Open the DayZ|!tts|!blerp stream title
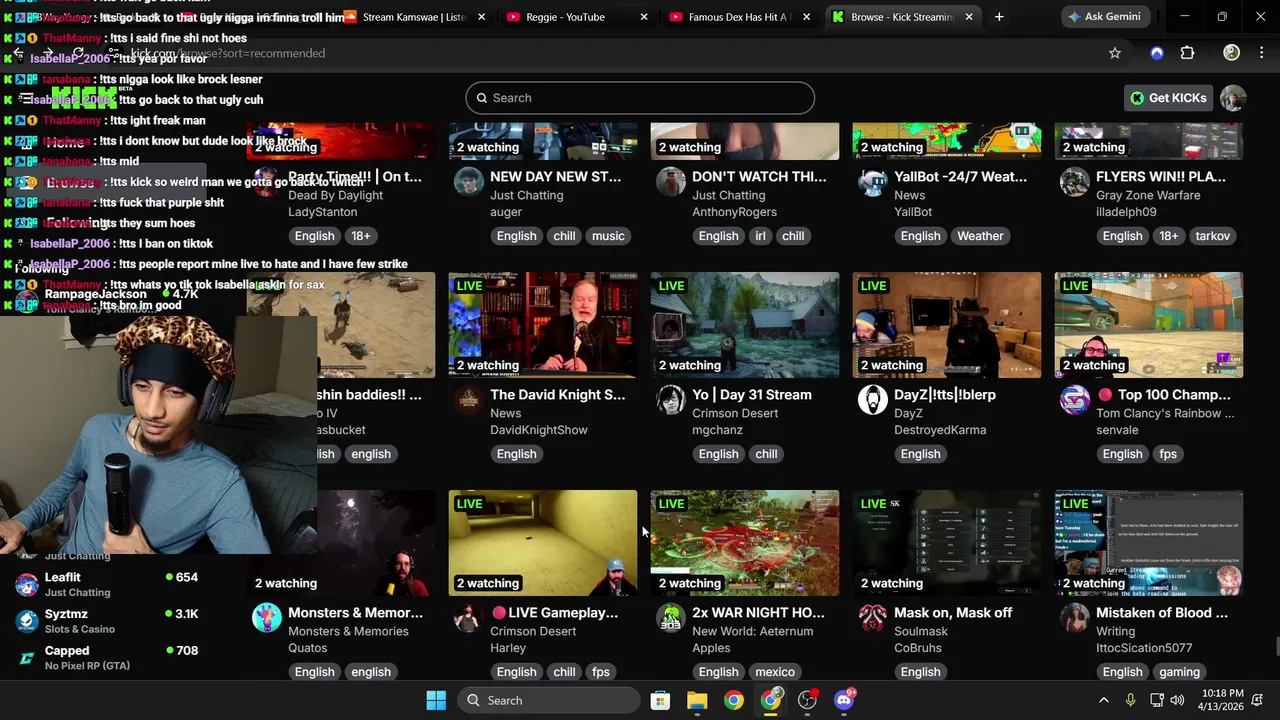 pos(945,395)
